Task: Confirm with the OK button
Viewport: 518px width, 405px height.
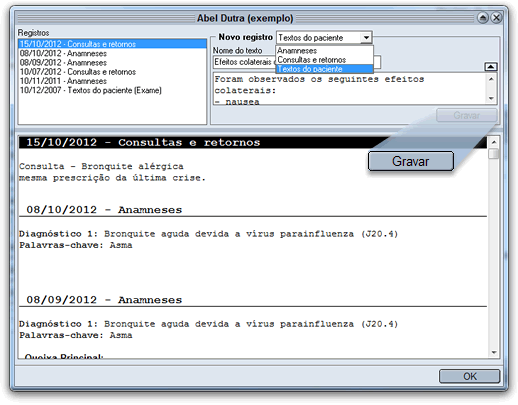Action: pyautogui.click(x=469, y=376)
